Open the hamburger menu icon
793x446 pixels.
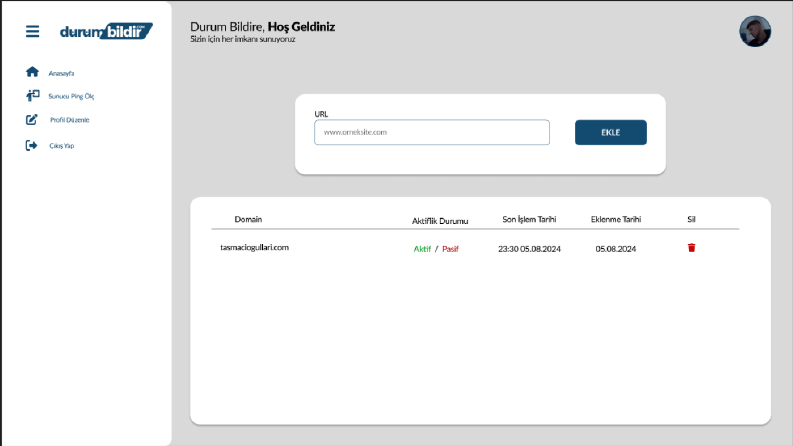point(32,31)
